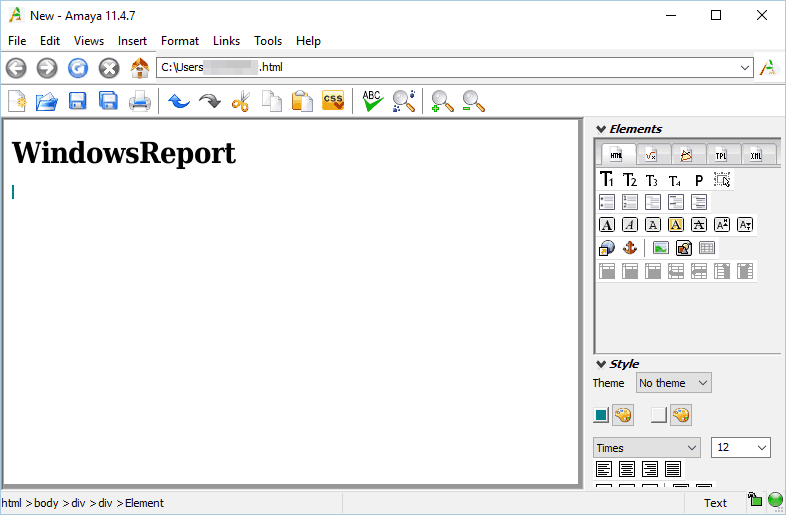This screenshot has width=786, height=515.
Task: Open the Times font family dropdown
Action: pyautogui.click(x=647, y=448)
